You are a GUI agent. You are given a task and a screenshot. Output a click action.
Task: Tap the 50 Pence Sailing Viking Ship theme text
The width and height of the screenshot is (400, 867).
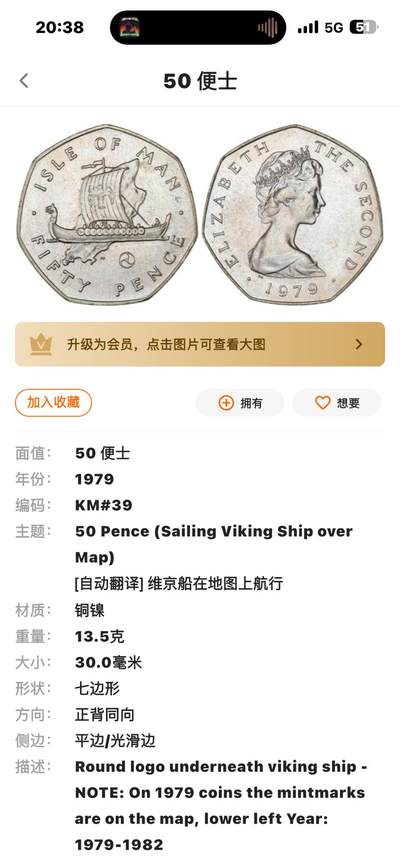214,545
